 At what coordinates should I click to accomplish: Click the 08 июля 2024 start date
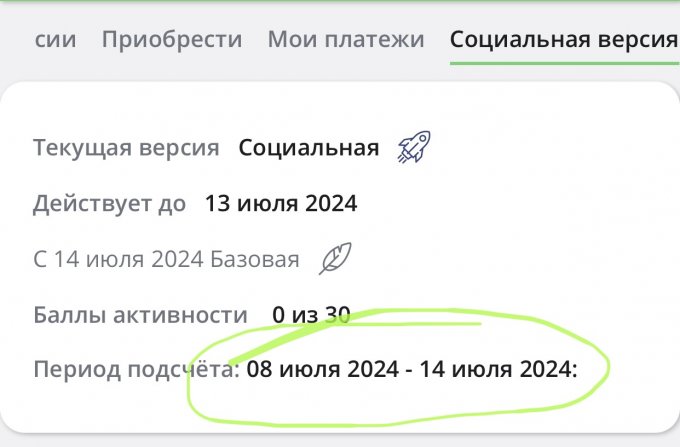click(x=321, y=370)
